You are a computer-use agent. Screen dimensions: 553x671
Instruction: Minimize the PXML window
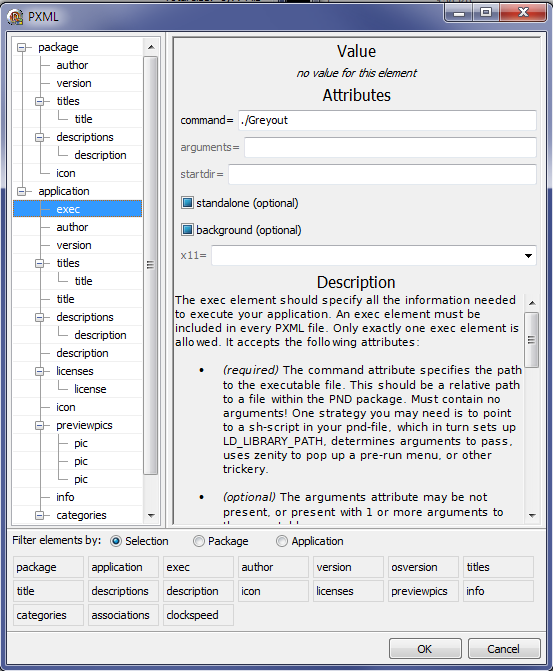point(459,12)
